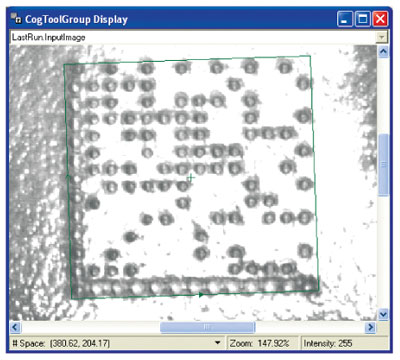
Task: Close the CogToolGroup Display window
Action: tap(380, 19)
